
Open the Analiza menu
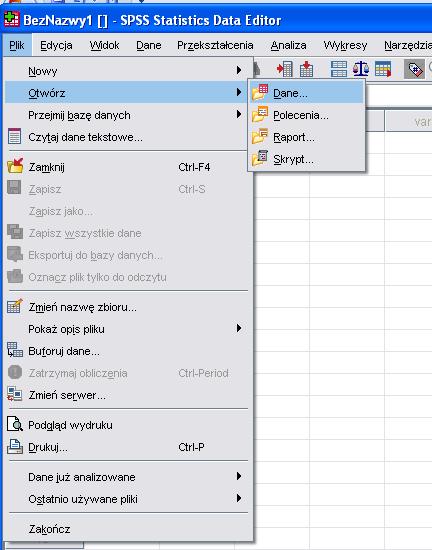288,45
